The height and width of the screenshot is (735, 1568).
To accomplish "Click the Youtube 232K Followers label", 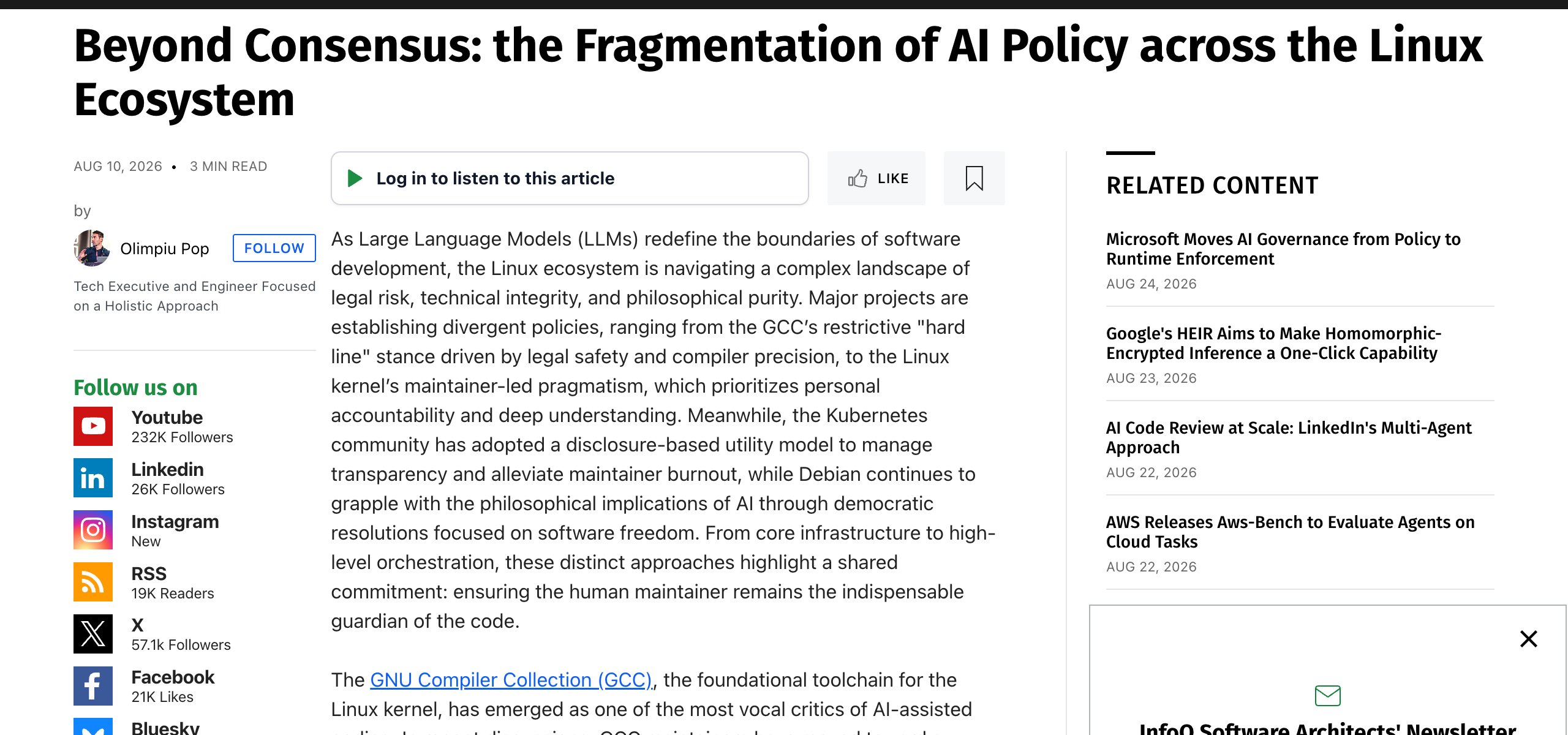I will tap(183, 426).
